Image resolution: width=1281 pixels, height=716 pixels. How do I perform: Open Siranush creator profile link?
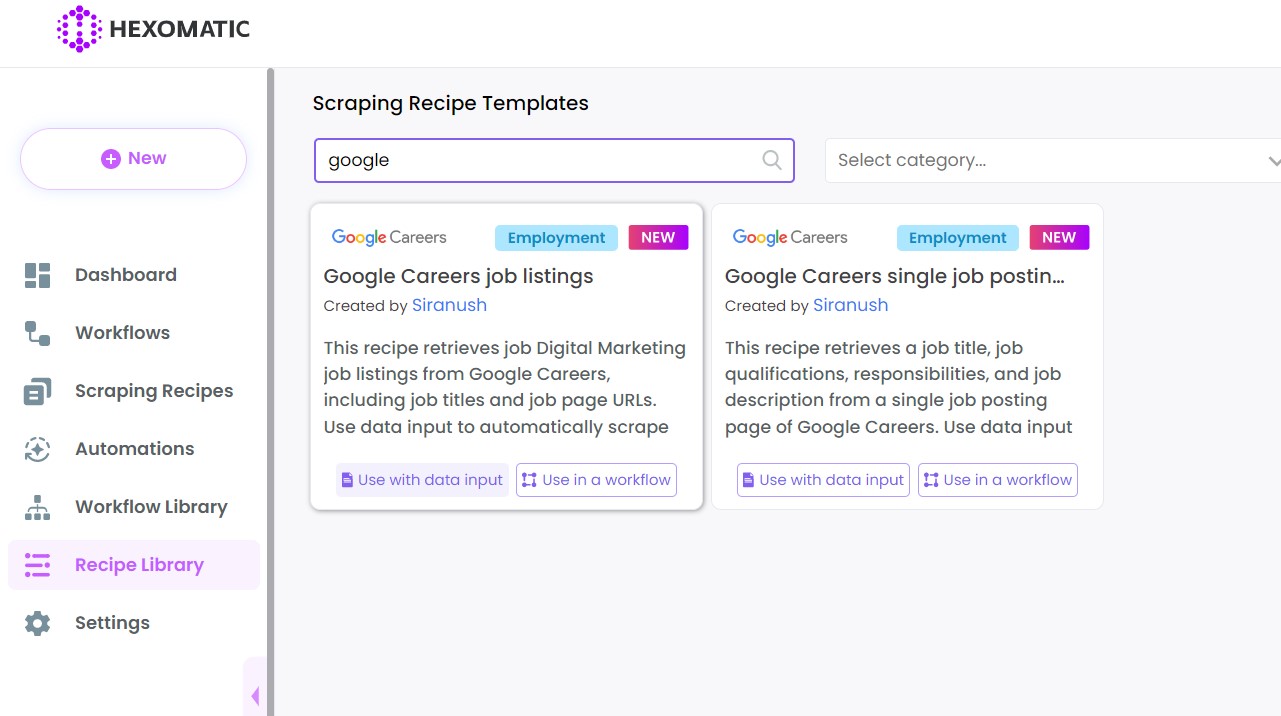[x=449, y=305]
